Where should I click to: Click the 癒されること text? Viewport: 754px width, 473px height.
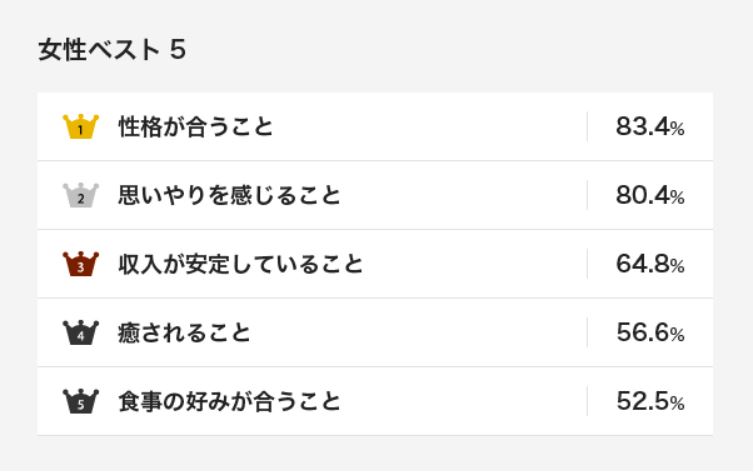click(x=184, y=333)
